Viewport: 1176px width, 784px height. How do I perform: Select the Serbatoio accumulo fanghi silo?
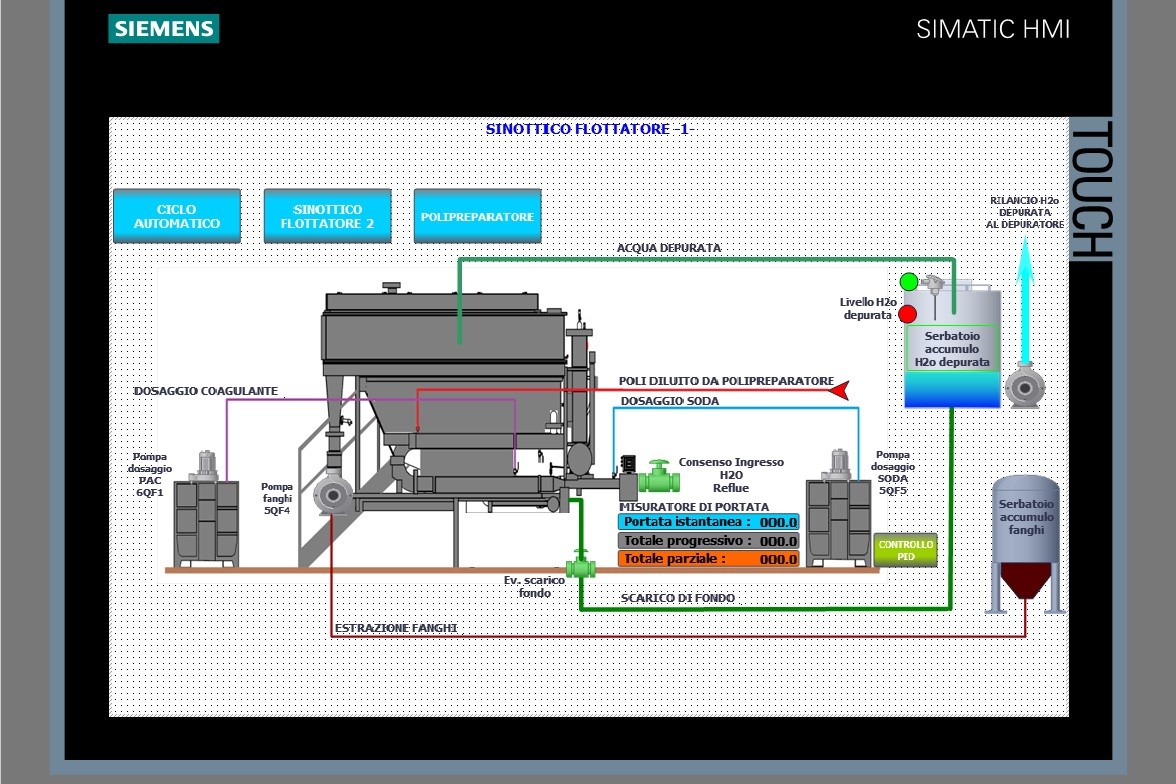pos(1026,544)
